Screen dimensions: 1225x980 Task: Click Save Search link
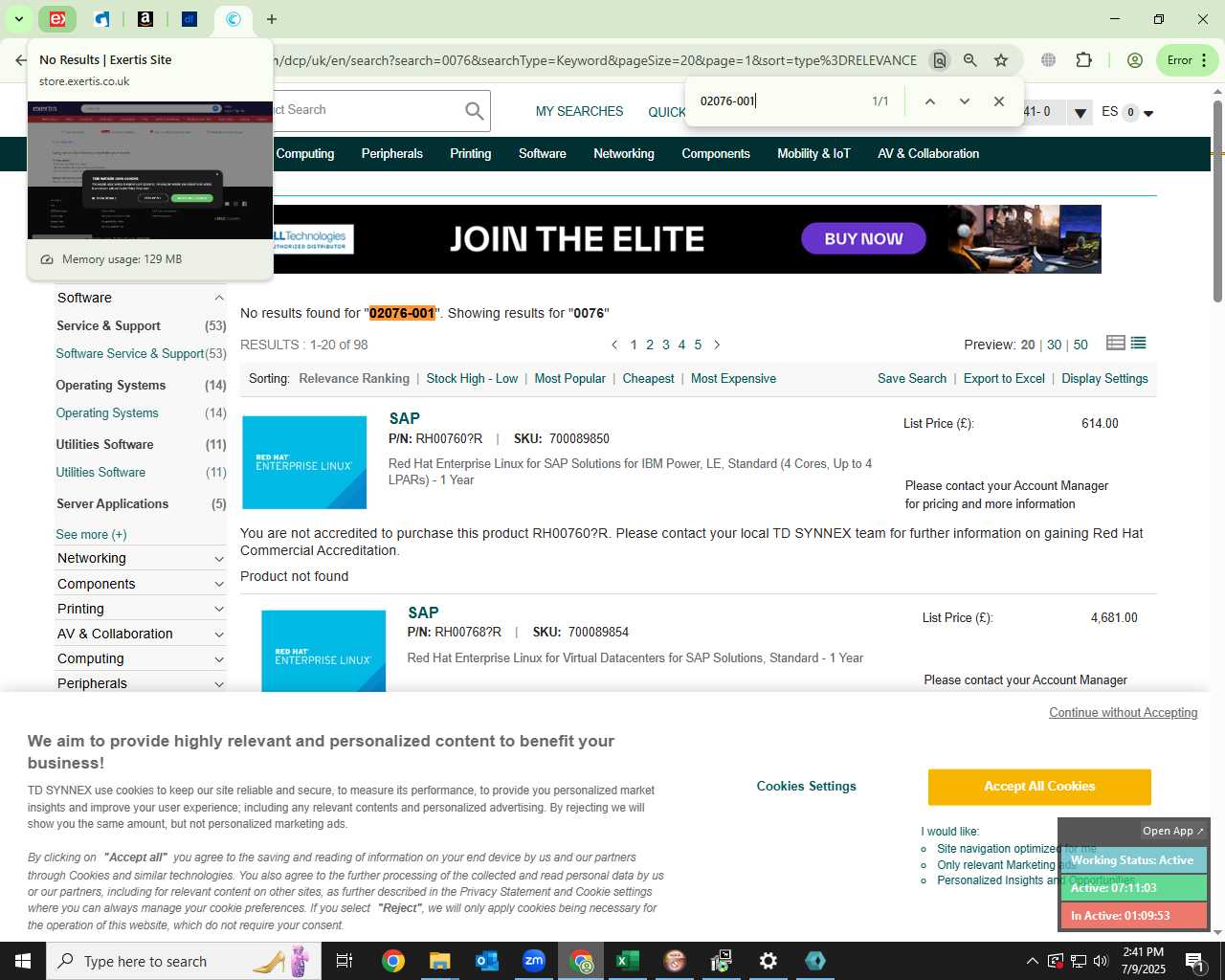[x=912, y=378]
